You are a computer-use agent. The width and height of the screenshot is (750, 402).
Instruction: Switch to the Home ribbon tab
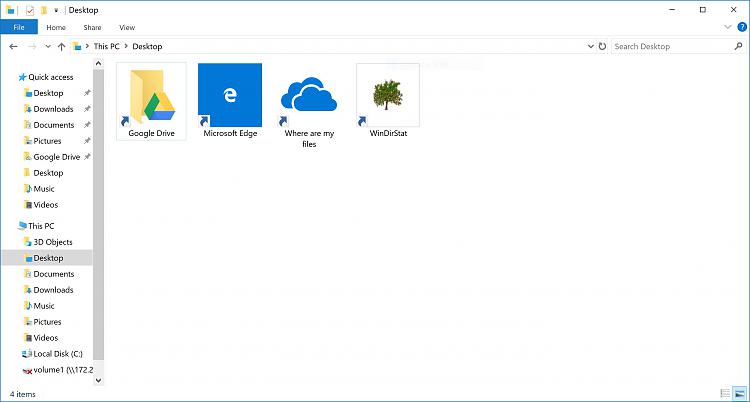[x=56, y=27]
